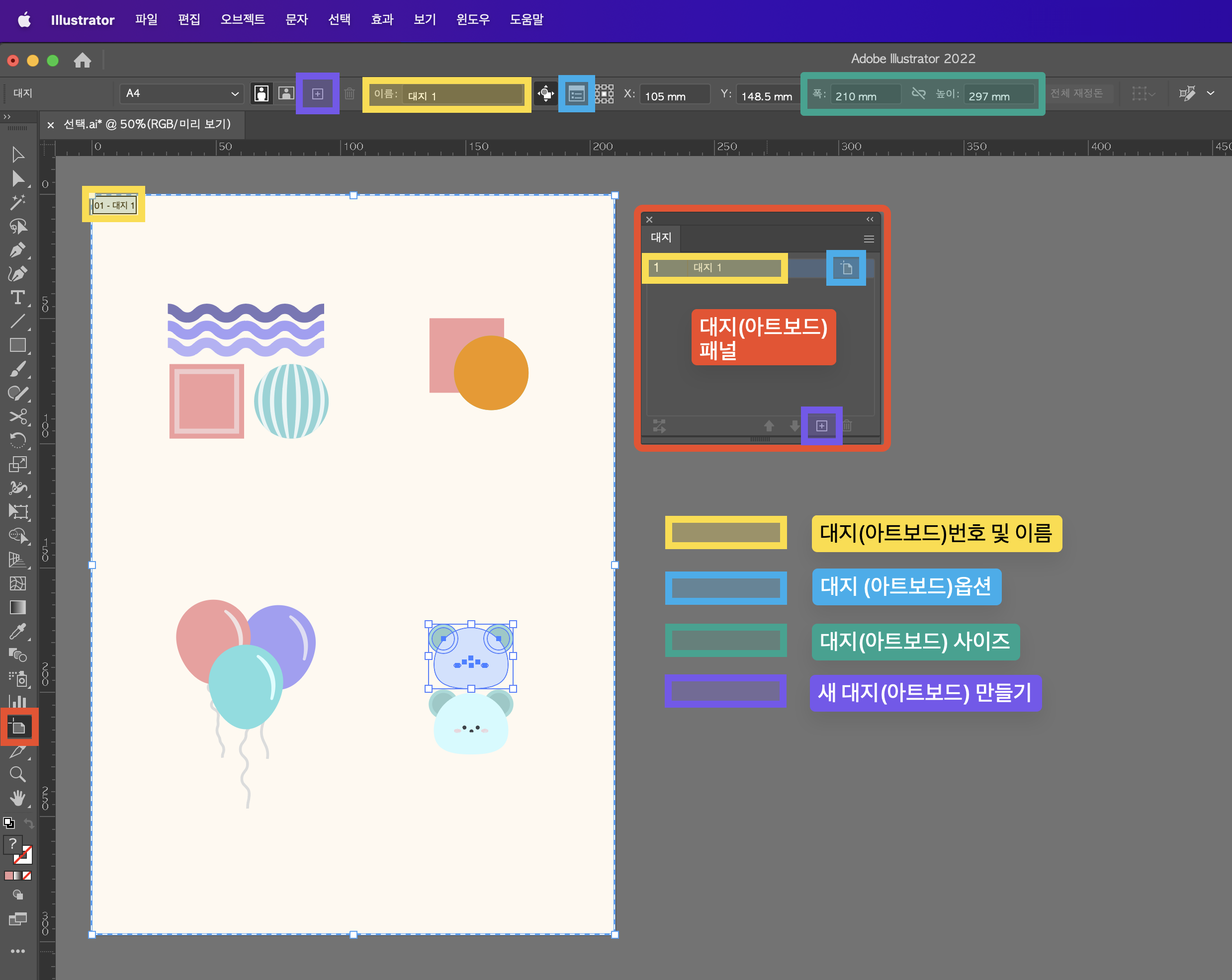Select the Zoom tool
Screen dimensions: 1232x980
tap(17, 774)
